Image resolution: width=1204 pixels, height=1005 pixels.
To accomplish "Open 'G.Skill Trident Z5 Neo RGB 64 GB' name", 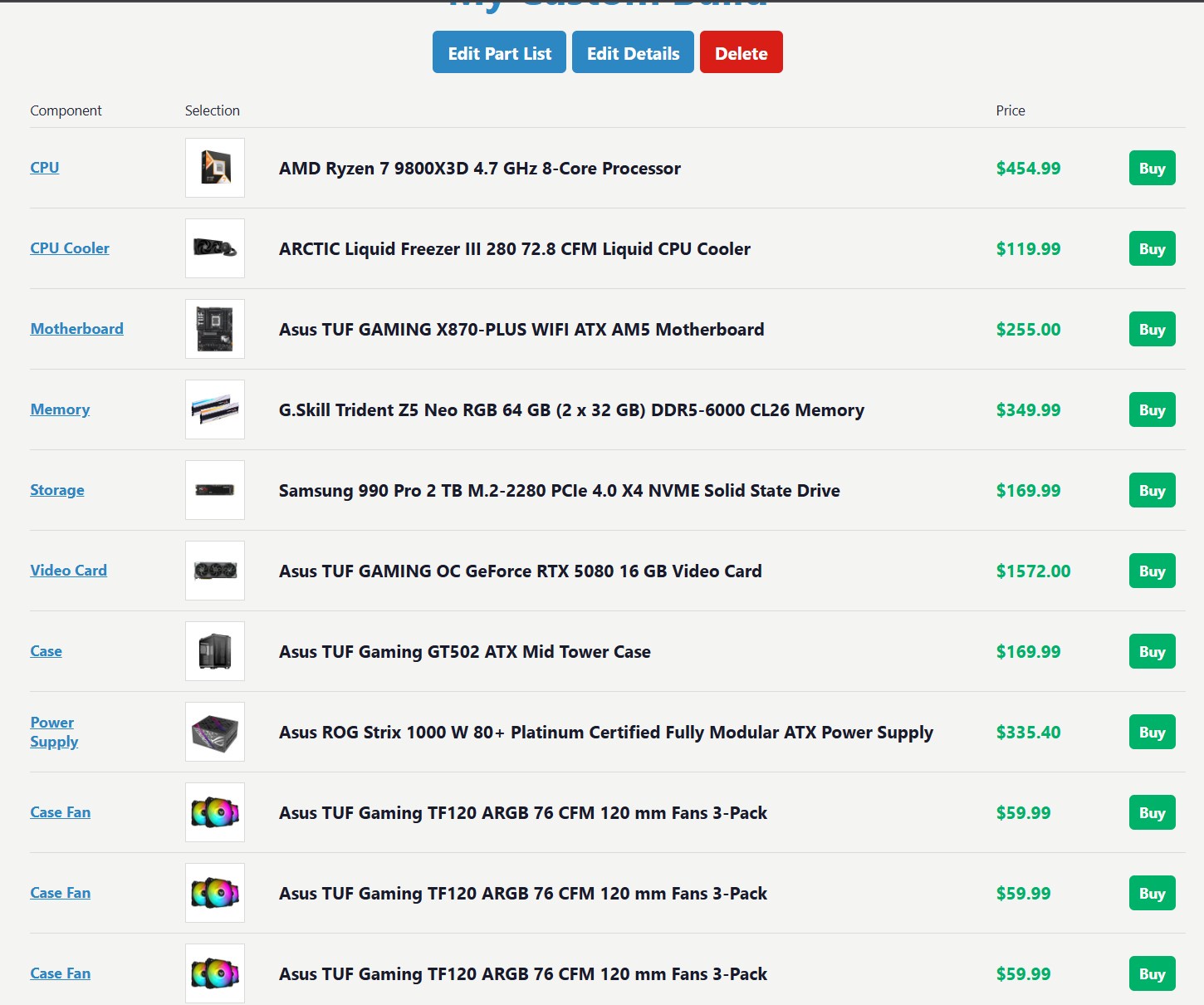I will [x=571, y=410].
